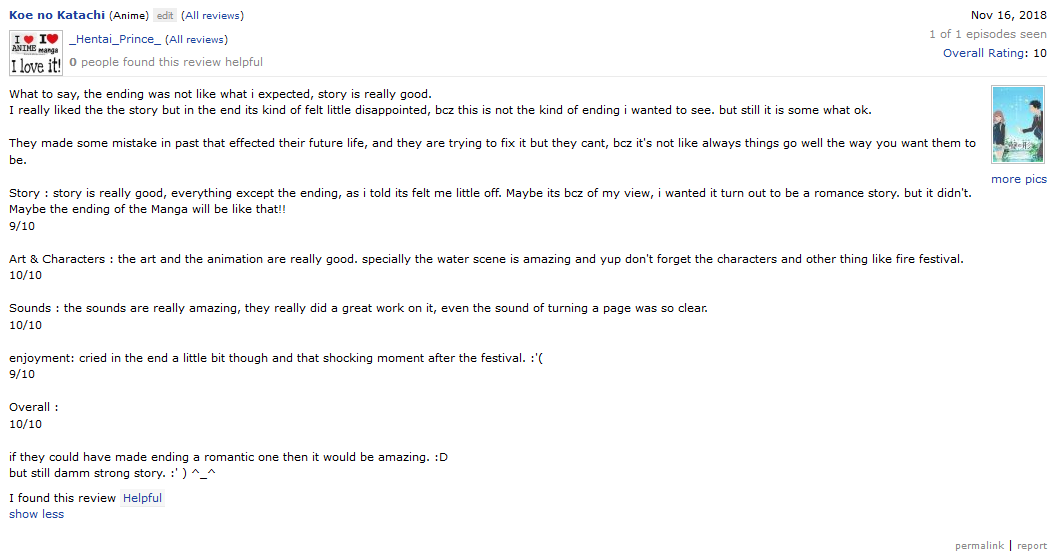This screenshot has height=556, width=1053.
Task: View All reviews by _Hentai_Prince_
Action: (196, 39)
